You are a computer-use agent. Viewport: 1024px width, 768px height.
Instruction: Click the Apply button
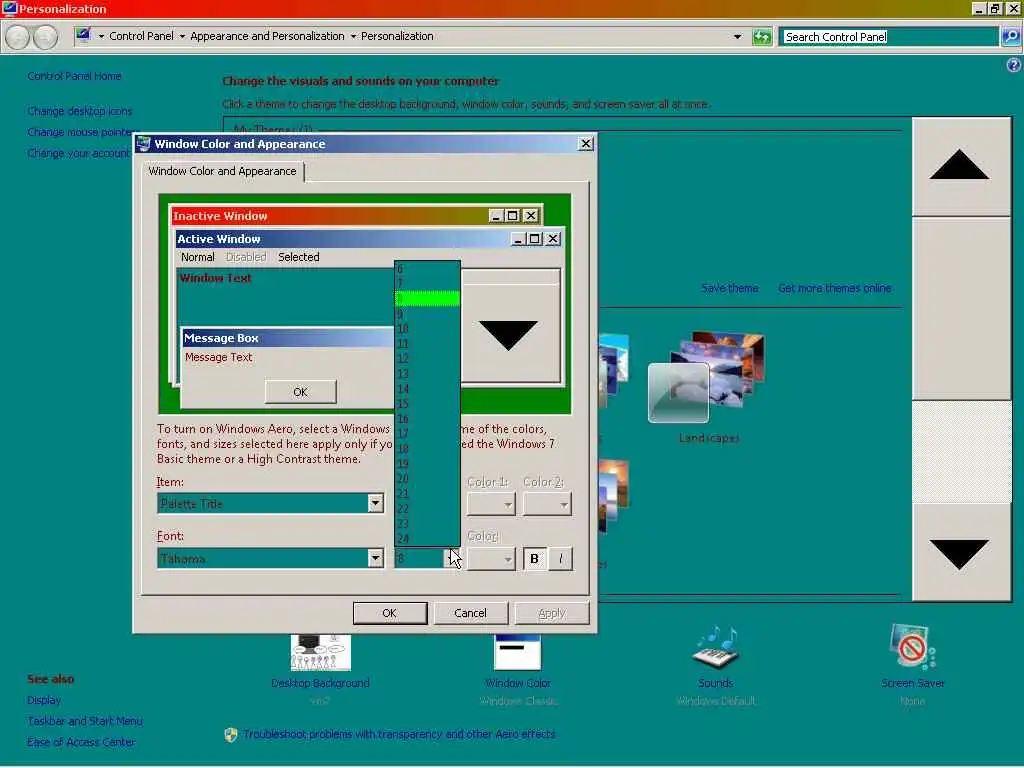[x=552, y=613]
